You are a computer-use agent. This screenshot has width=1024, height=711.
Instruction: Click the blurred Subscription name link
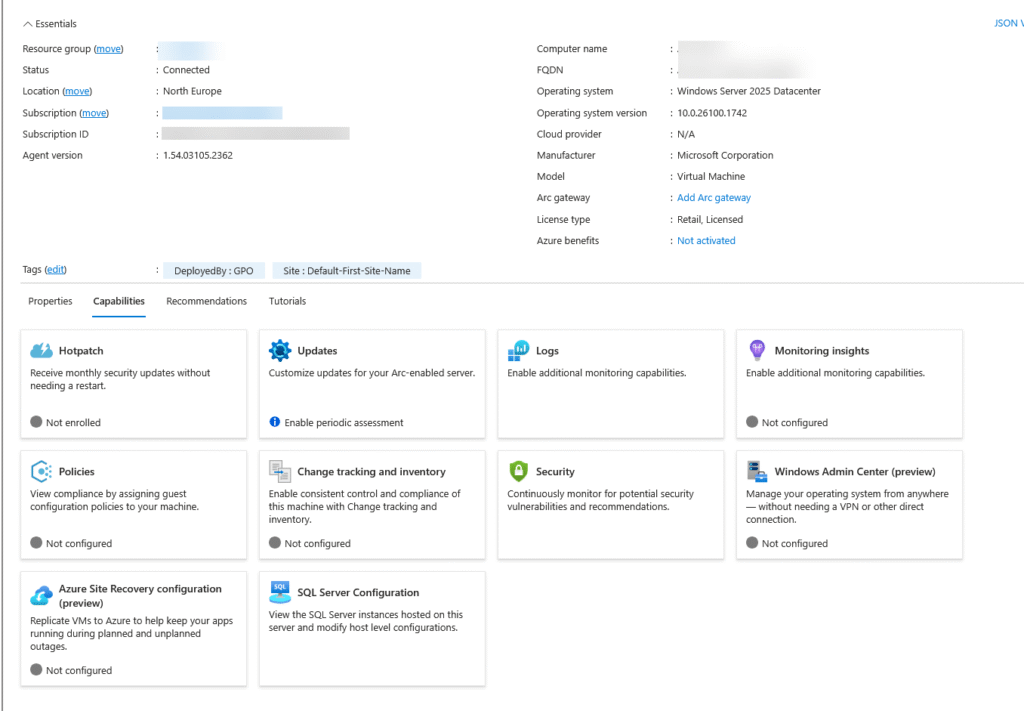point(222,113)
